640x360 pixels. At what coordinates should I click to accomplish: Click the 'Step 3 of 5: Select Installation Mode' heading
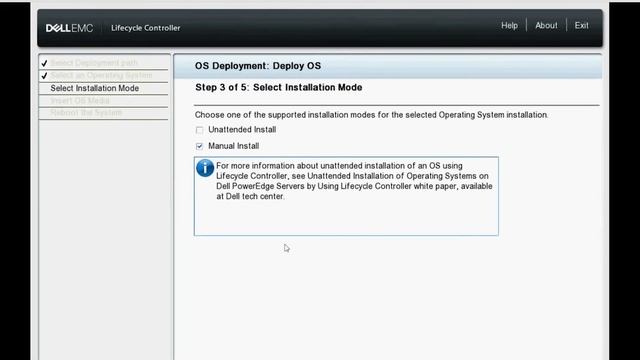click(279, 87)
